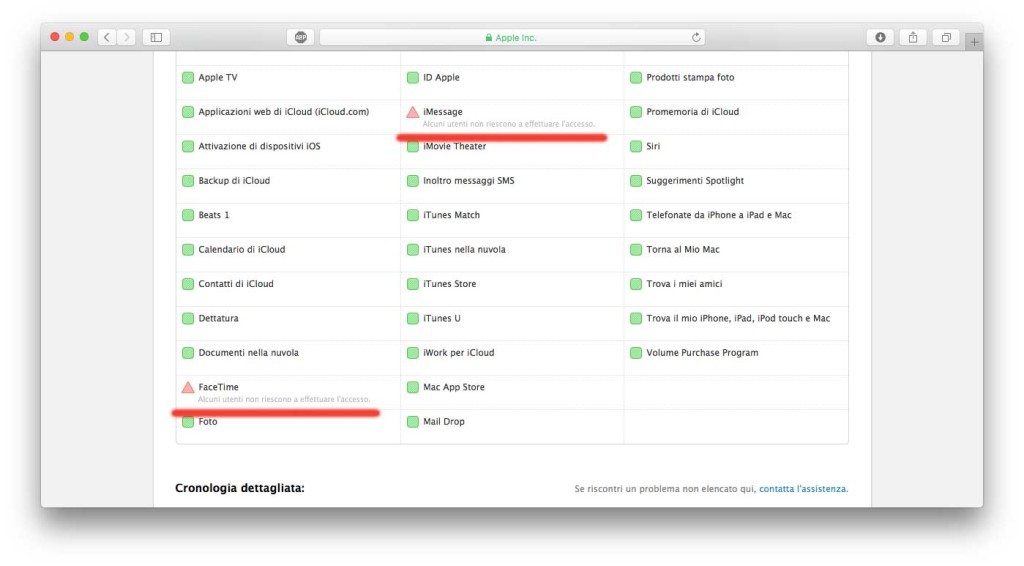Open the contatta l'assistenza link
Viewport: 1024px width, 566px height.
(803, 489)
